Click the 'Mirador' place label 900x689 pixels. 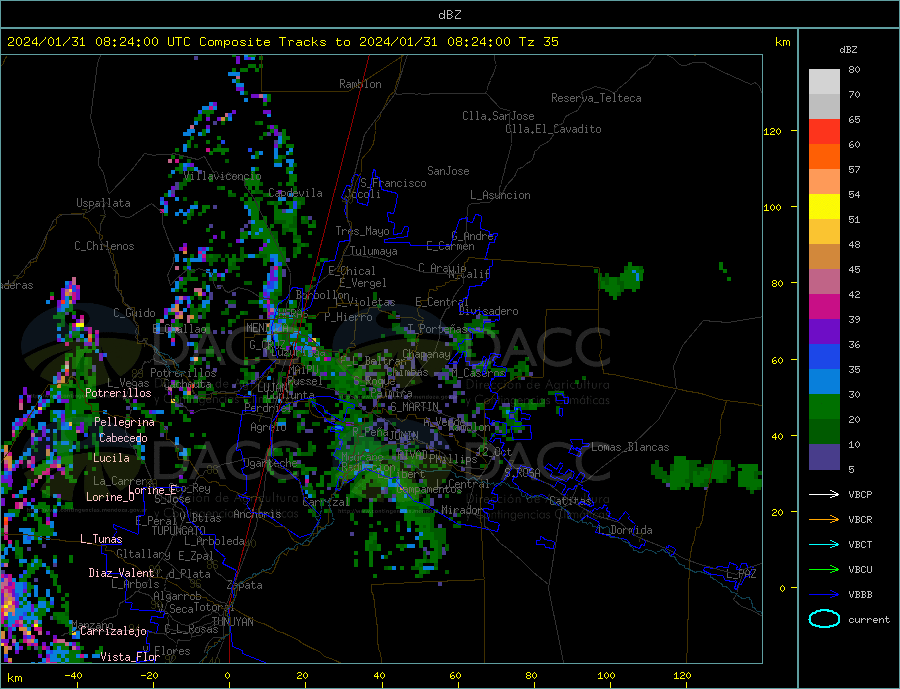pos(461,510)
